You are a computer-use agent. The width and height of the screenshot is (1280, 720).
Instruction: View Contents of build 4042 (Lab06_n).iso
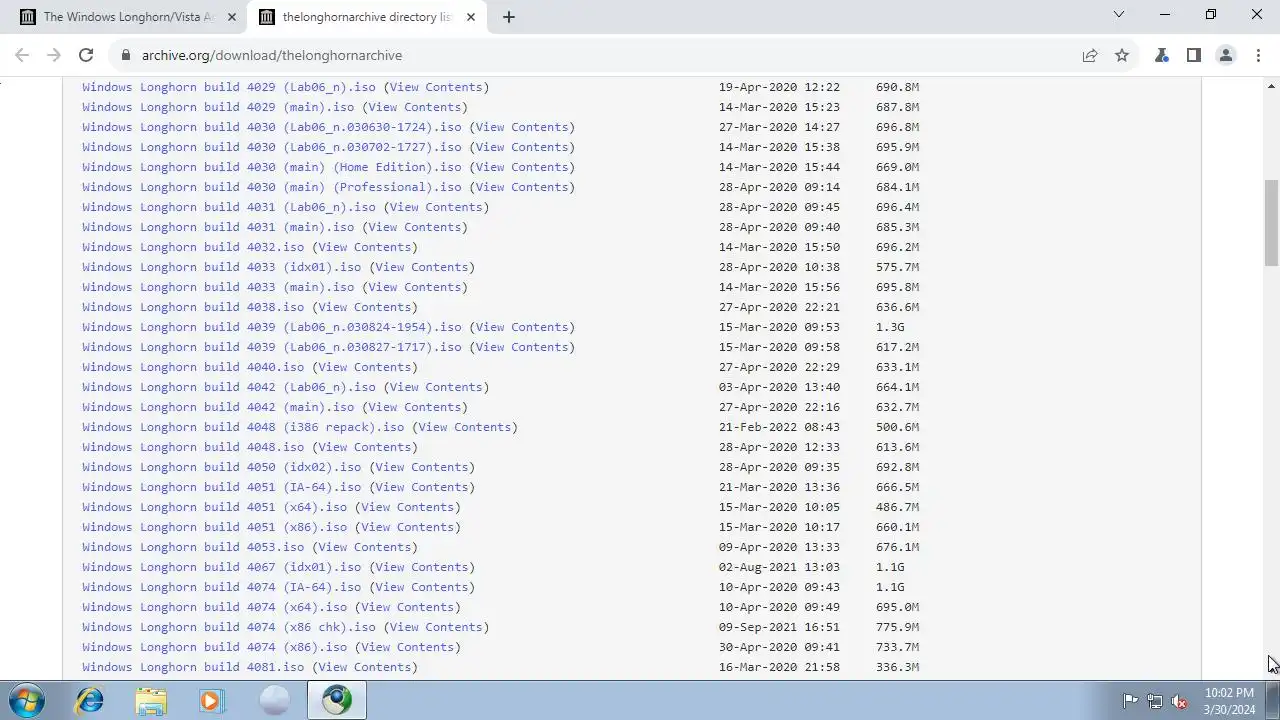point(437,387)
